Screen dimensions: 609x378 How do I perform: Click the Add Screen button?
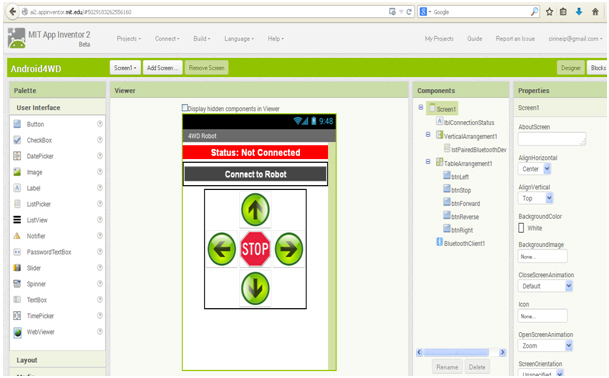(x=162, y=68)
